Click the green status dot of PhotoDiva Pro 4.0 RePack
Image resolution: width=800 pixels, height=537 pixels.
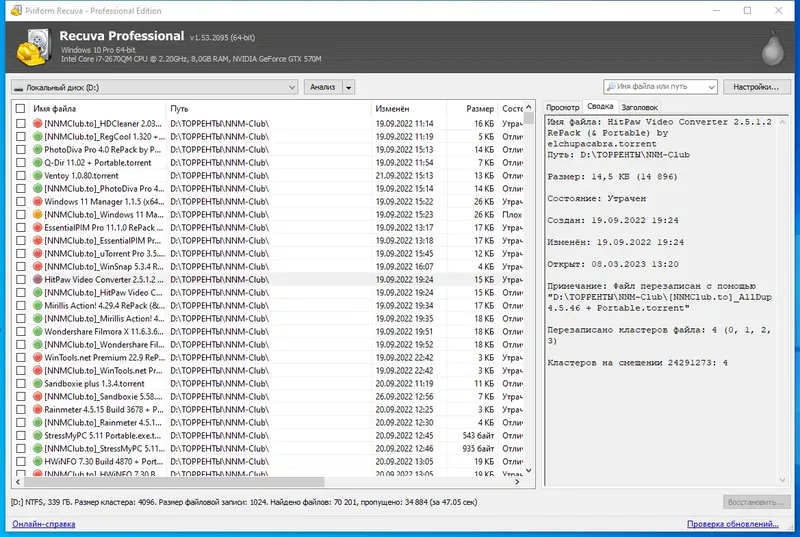37,149
